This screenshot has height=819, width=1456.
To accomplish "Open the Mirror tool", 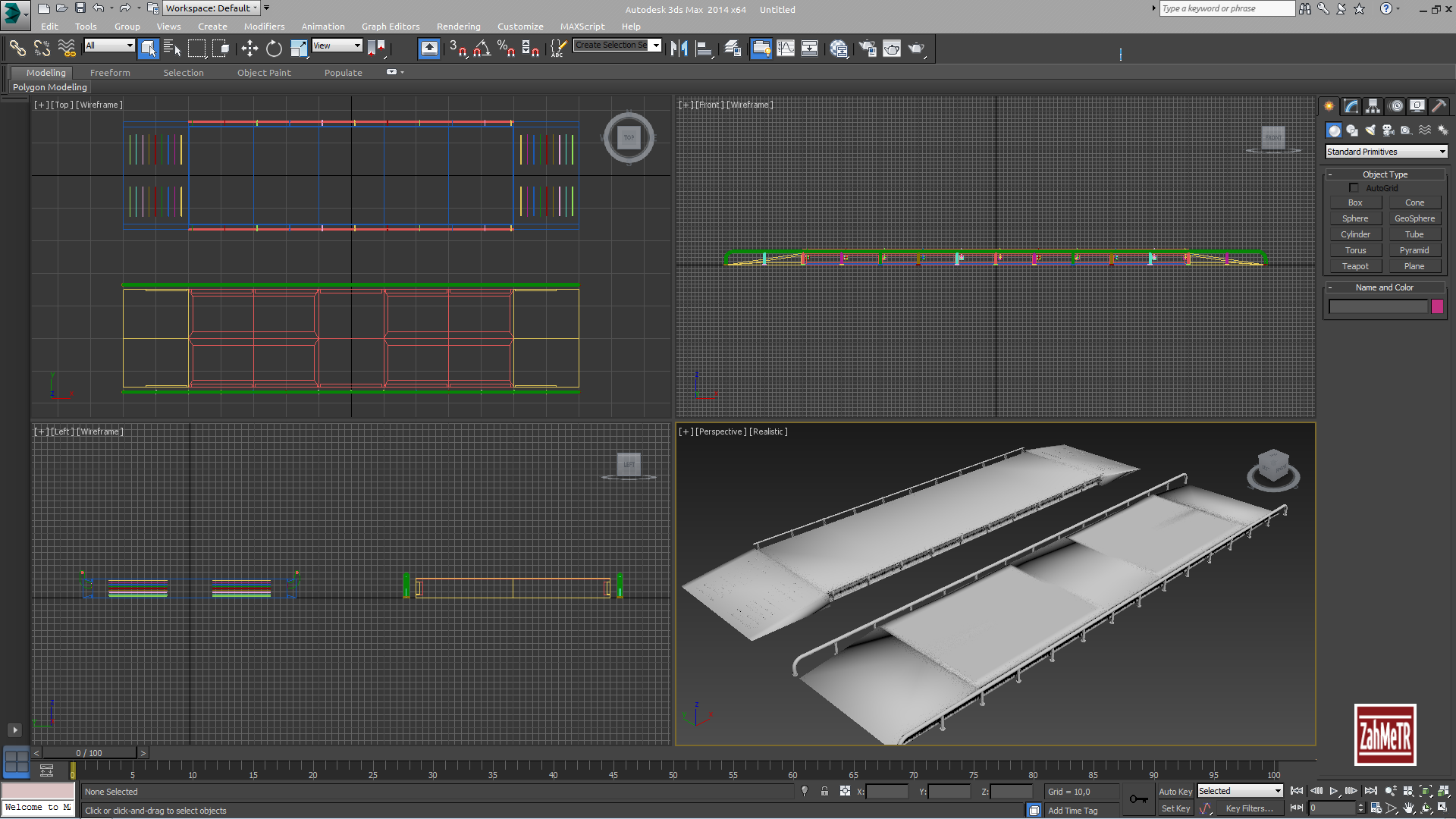I will 679,48.
